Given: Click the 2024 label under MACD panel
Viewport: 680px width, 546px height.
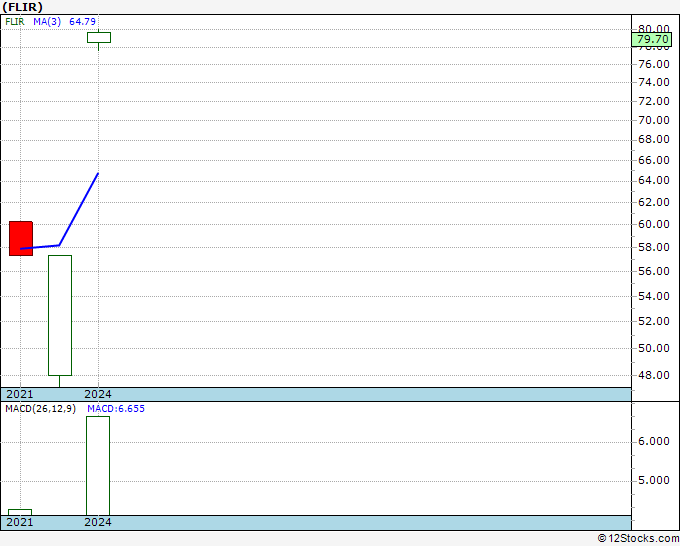Looking at the screenshot, I should click(98, 522).
